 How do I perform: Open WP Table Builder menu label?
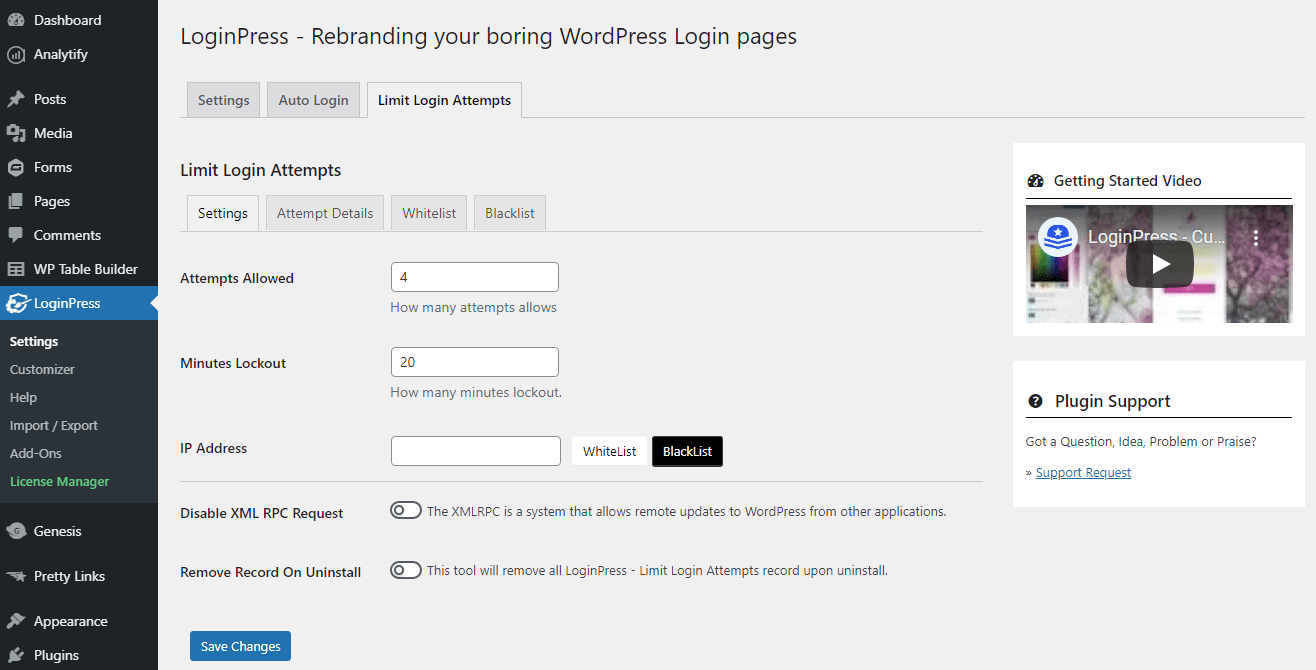[86, 269]
